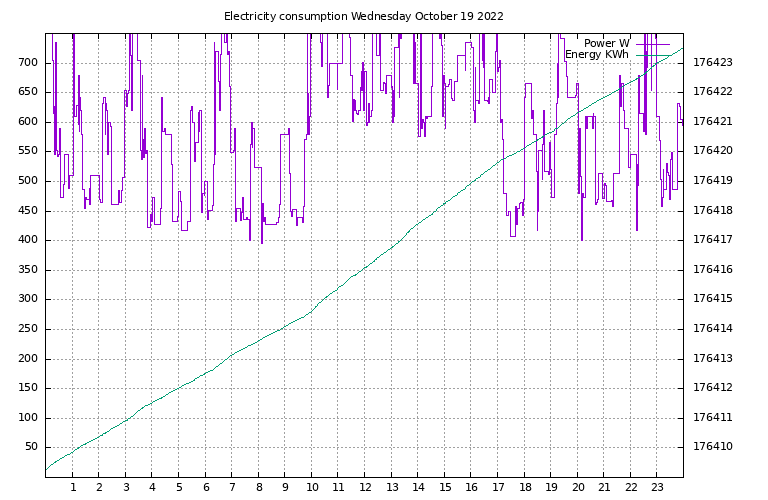Click the green Energy KWh legend line sample
This screenshot has height=500, width=768.
pyautogui.click(x=653, y=55)
